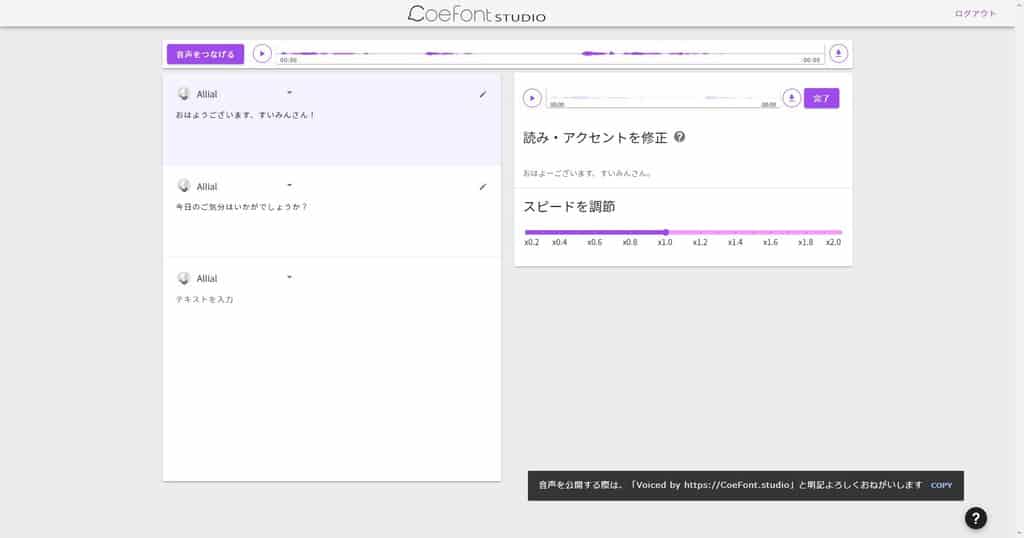Screen dimensions: 1024x538
Task: Click Allial avatar on おはようございます line
Action: 184,94
